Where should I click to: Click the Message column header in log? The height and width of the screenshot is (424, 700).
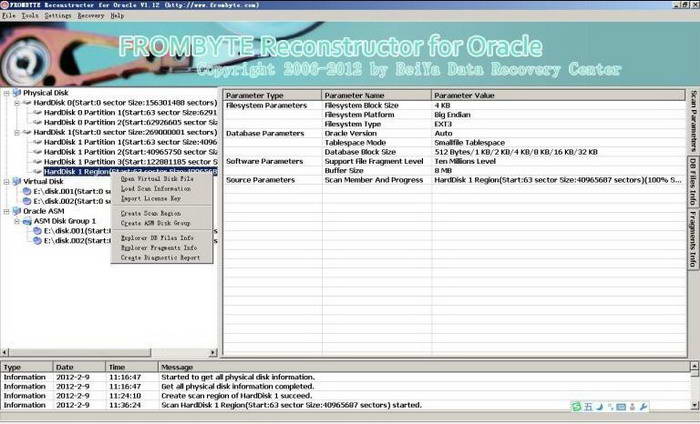coord(424,367)
